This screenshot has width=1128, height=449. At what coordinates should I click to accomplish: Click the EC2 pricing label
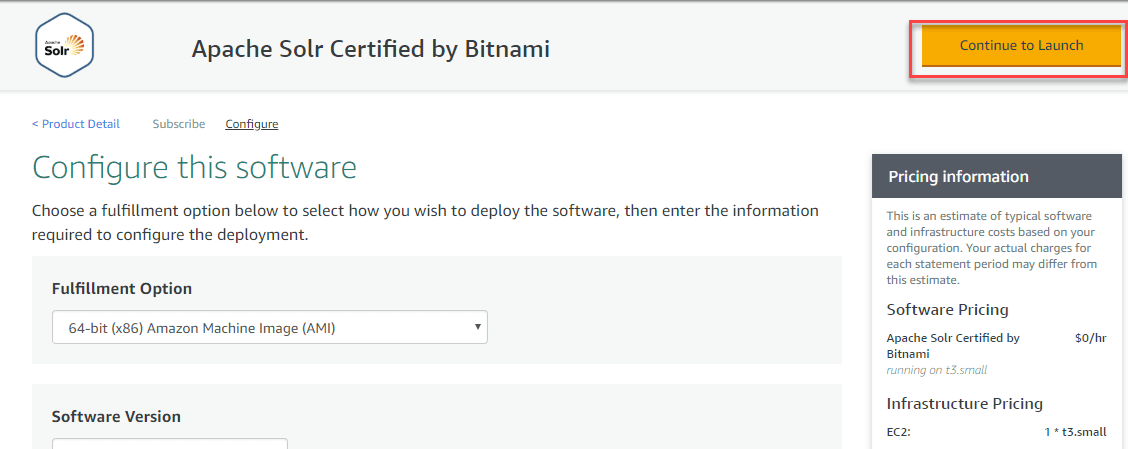899,432
